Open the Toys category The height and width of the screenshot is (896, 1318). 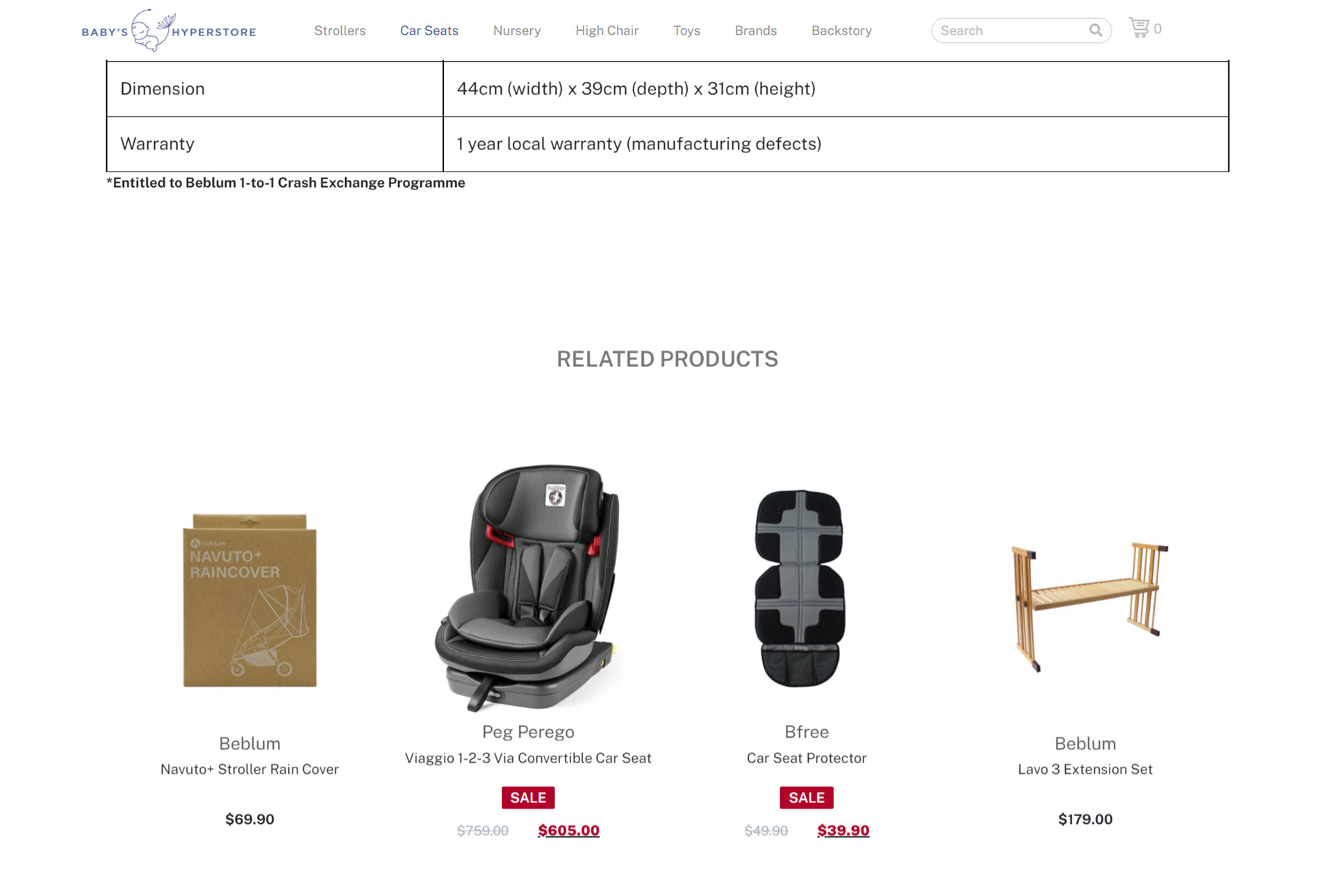686,31
